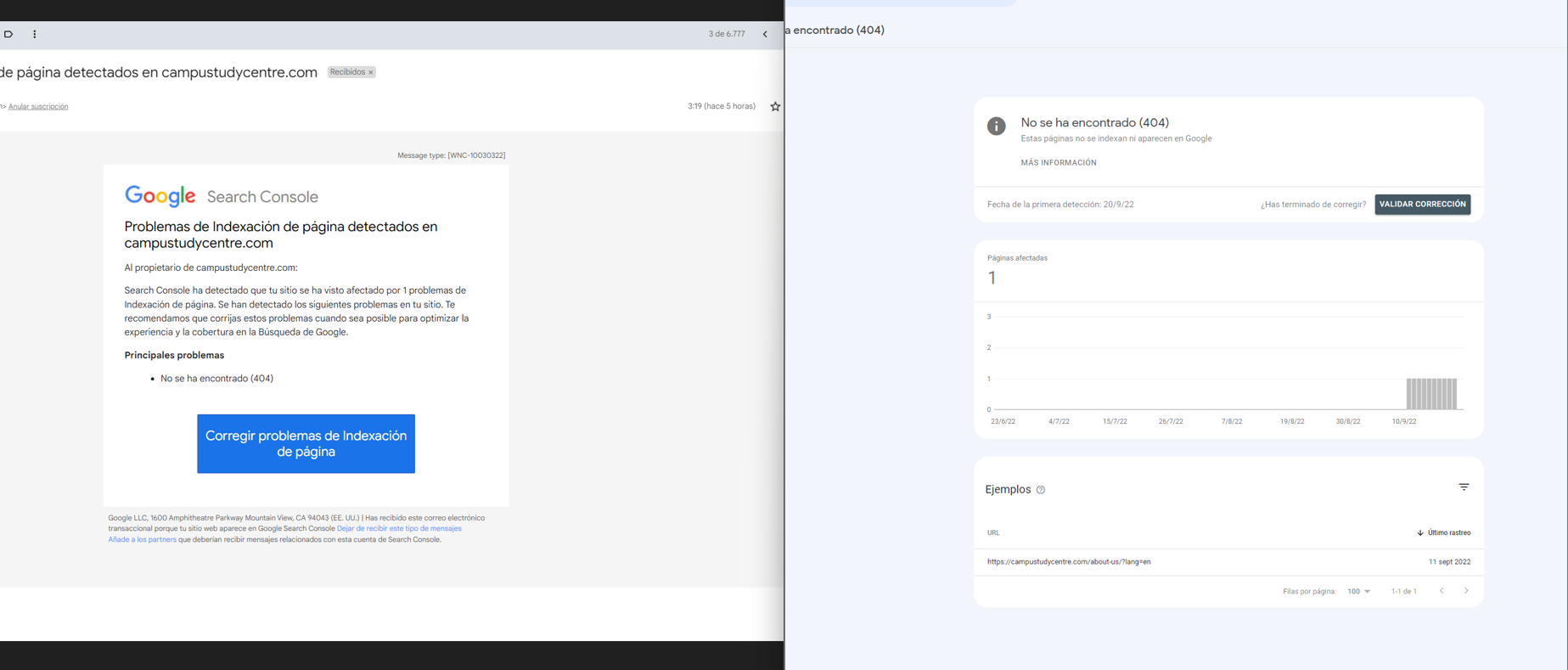The image size is (1568, 670).
Task: Click the info icon beside No se ha encontrado
Action: (x=997, y=126)
